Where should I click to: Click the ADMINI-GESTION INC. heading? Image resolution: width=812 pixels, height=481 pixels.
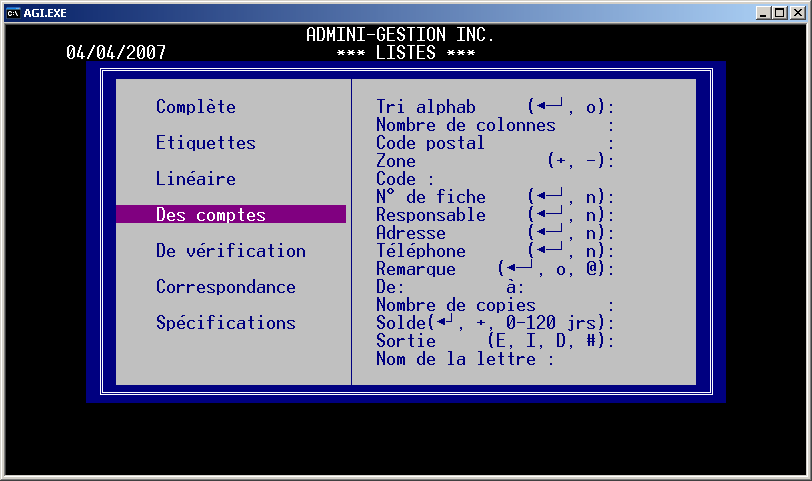click(x=400, y=35)
